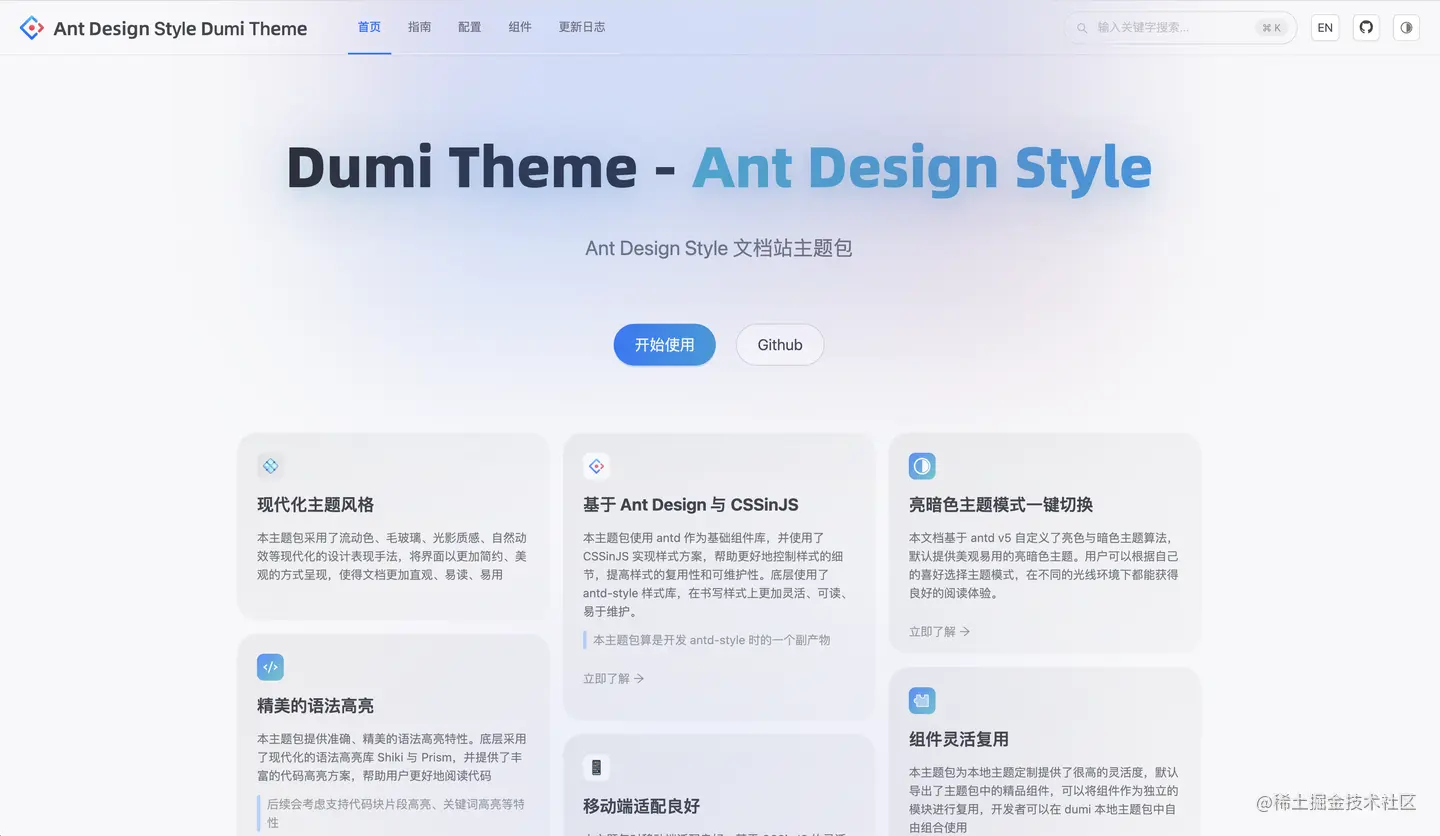
Task: Open 立即了解 link in CSSinJS card
Action: [x=614, y=678]
